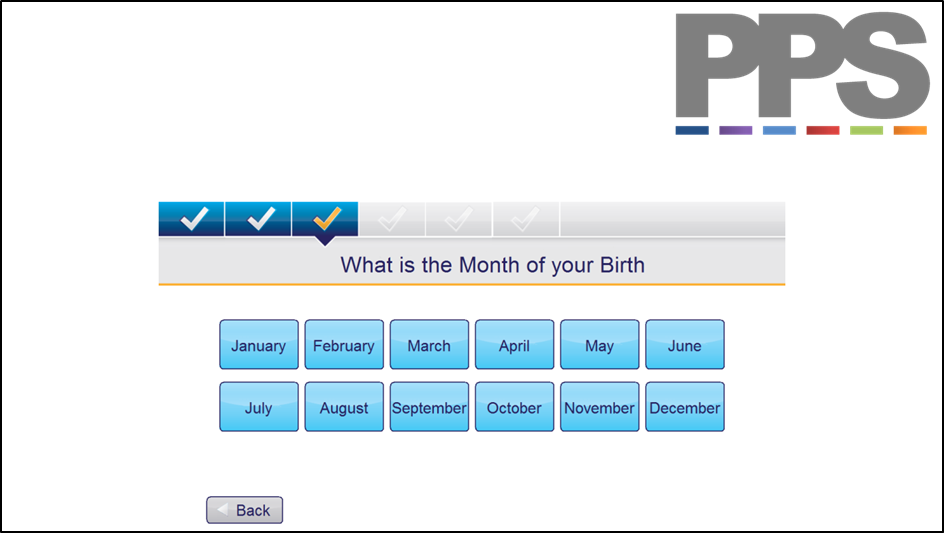Image resolution: width=944 pixels, height=533 pixels.
Task: Click the first completed step checkmark
Action: click(191, 219)
